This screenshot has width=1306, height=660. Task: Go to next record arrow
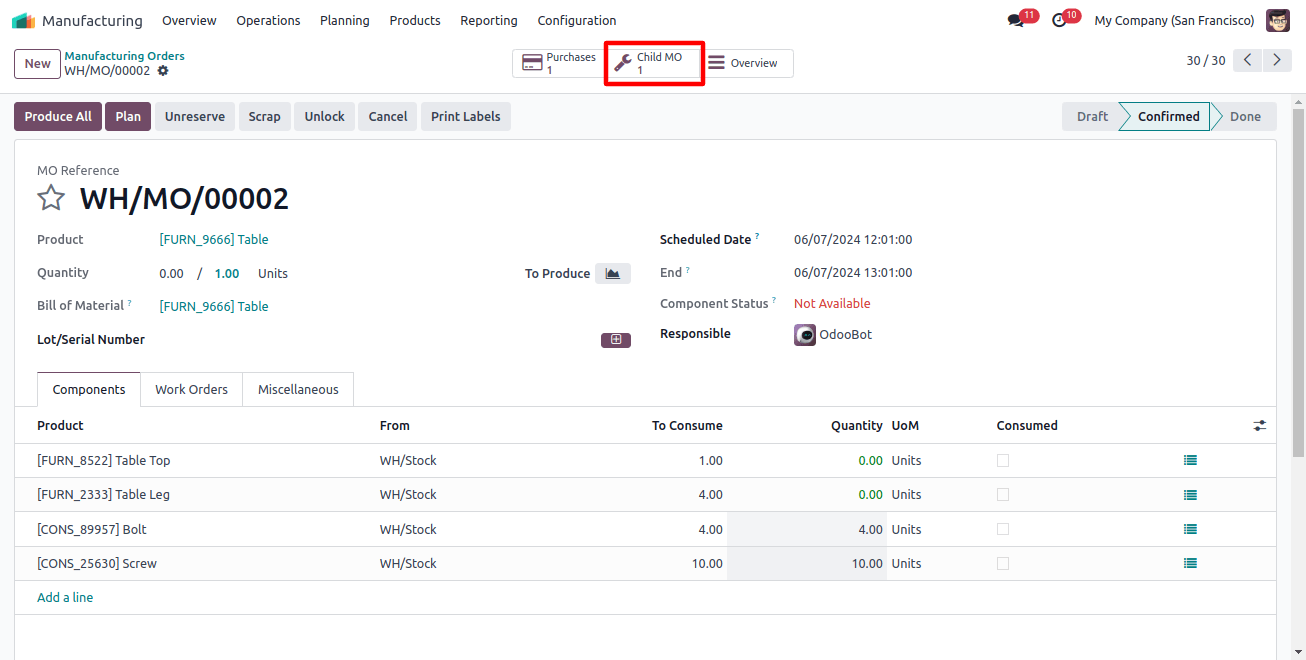(1277, 61)
